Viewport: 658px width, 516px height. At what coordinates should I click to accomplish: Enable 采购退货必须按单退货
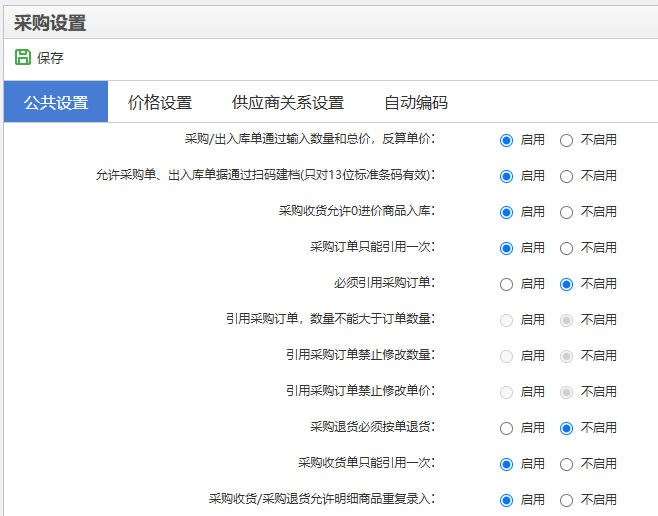coord(507,428)
